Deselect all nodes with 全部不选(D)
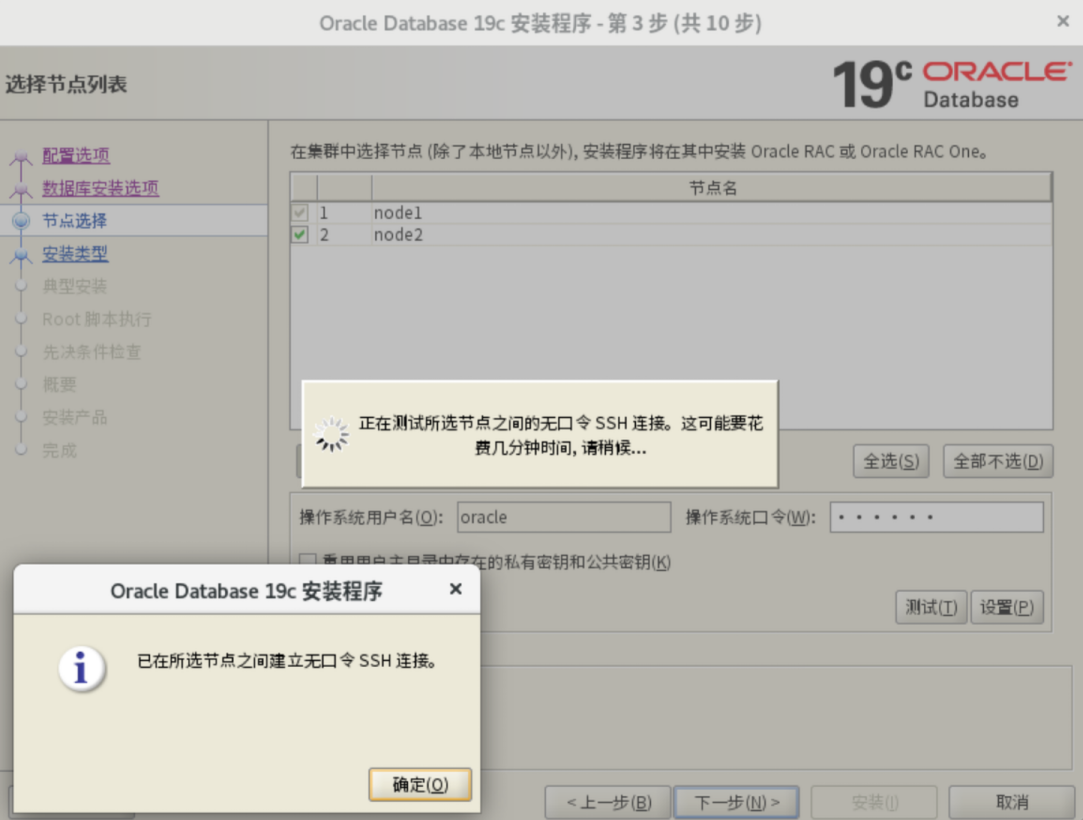The height and width of the screenshot is (820, 1083). 997,461
